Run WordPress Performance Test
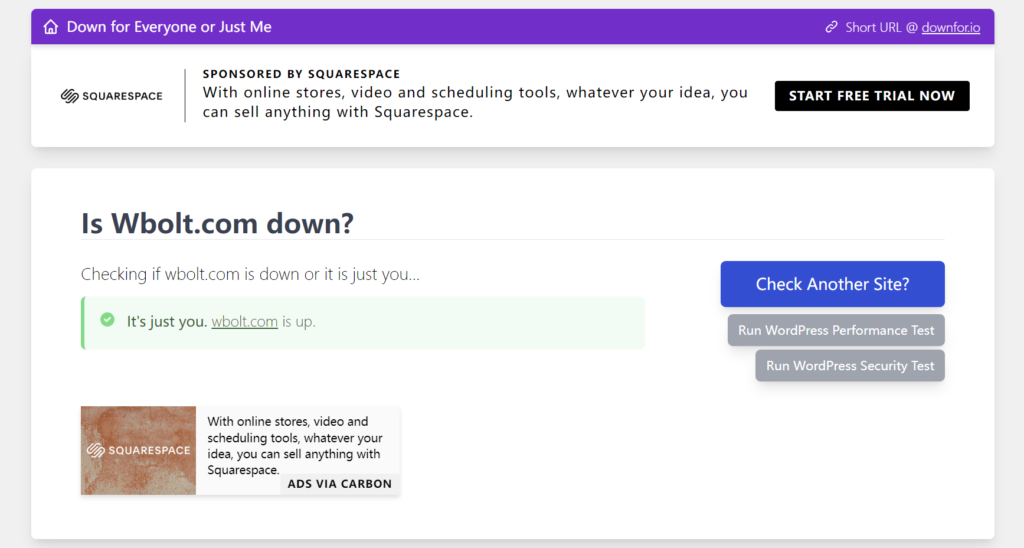The width and height of the screenshot is (1024, 548). 836,330
